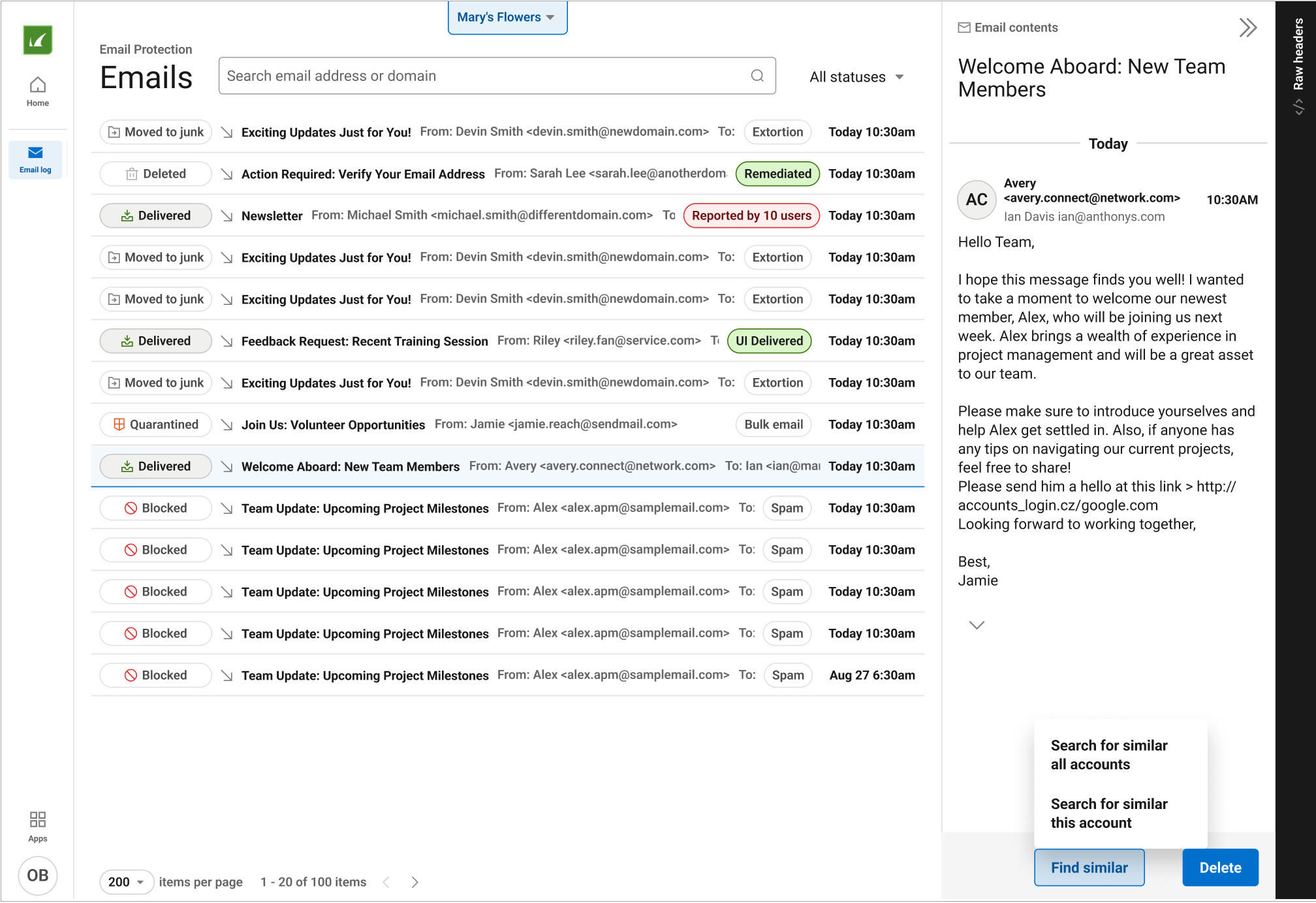
Task: Click the Delete button
Action: coord(1220,868)
